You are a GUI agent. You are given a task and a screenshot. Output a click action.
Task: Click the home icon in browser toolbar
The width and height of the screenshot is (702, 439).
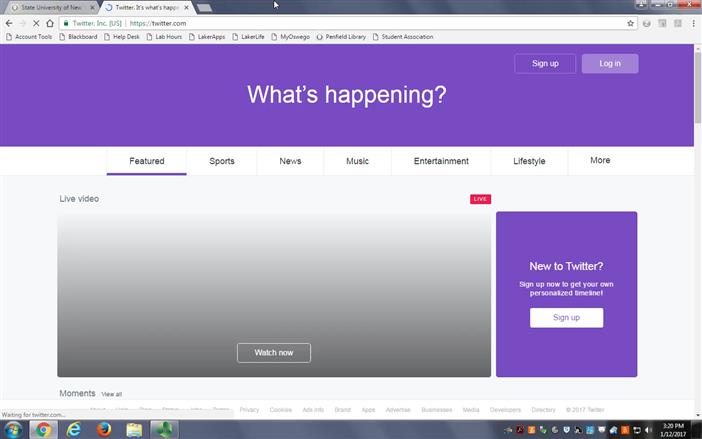pyautogui.click(x=50, y=23)
